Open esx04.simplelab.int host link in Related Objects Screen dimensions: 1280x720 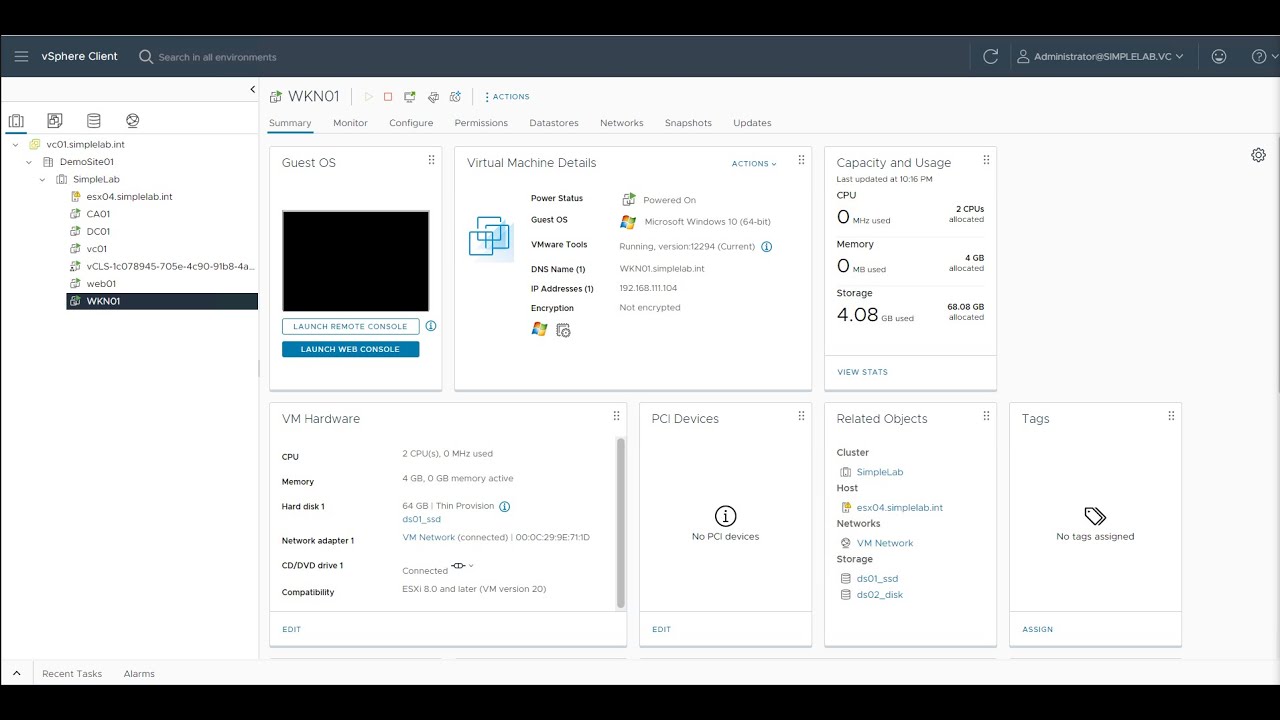[x=899, y=508]
